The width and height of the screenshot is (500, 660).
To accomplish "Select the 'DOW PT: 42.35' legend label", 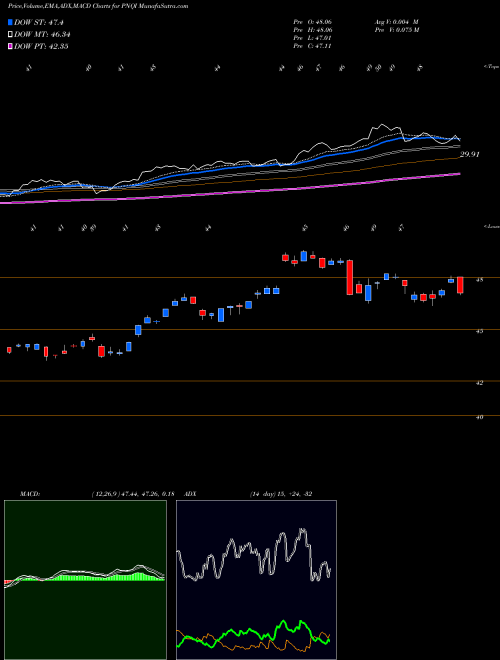I will click(x=41, y=46).
